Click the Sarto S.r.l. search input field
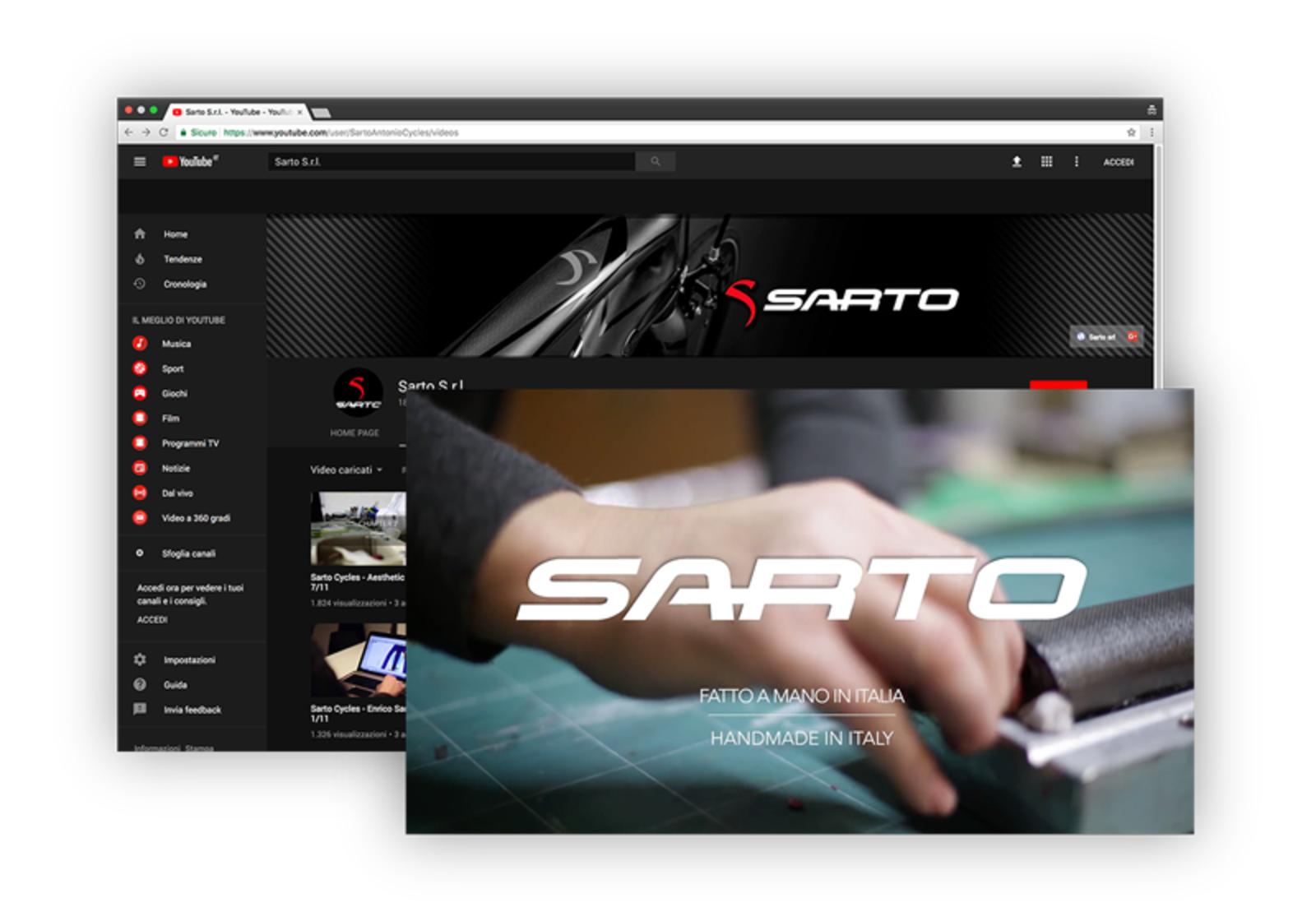 [452, 162]
